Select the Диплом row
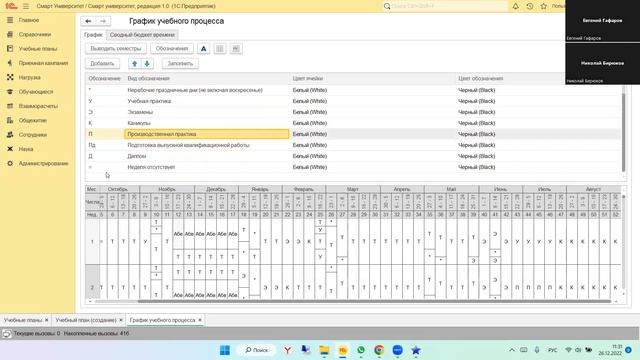Viewport: 640px width, 360px height. coord(353,156)
